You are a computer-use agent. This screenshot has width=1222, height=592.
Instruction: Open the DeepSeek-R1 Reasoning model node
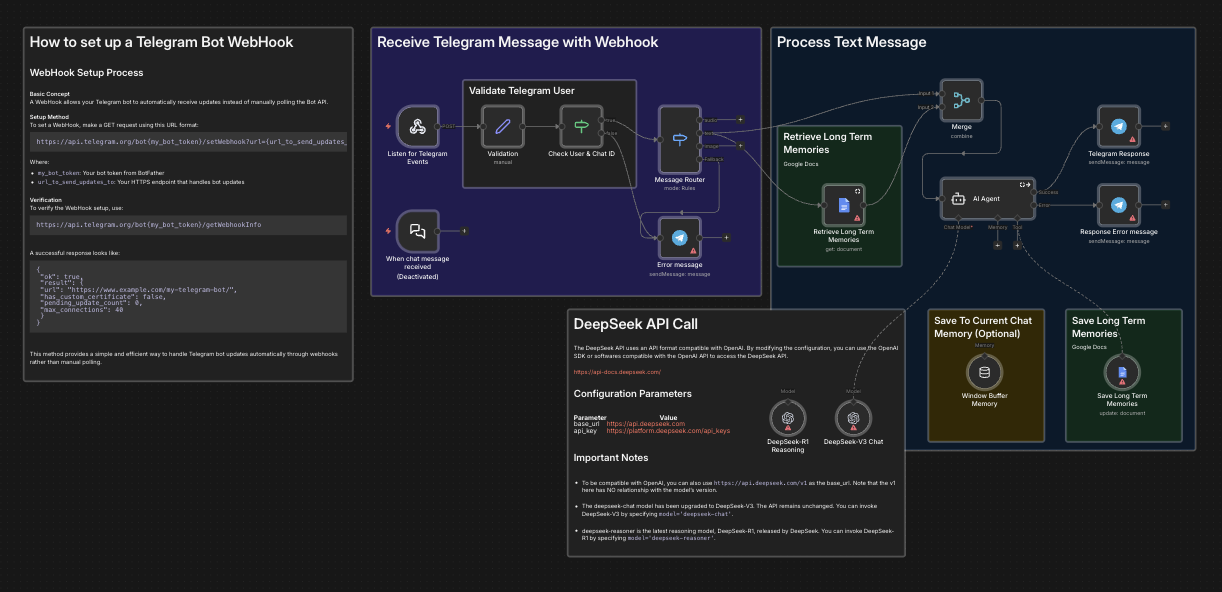788,417
